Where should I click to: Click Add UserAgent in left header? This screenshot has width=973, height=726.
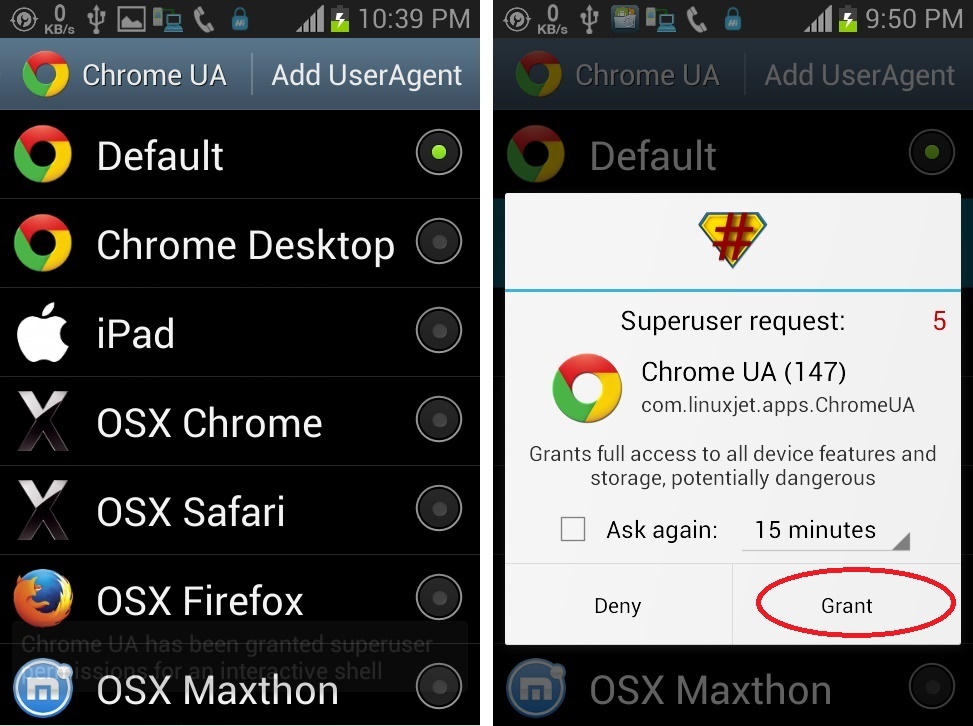(366, 75)
